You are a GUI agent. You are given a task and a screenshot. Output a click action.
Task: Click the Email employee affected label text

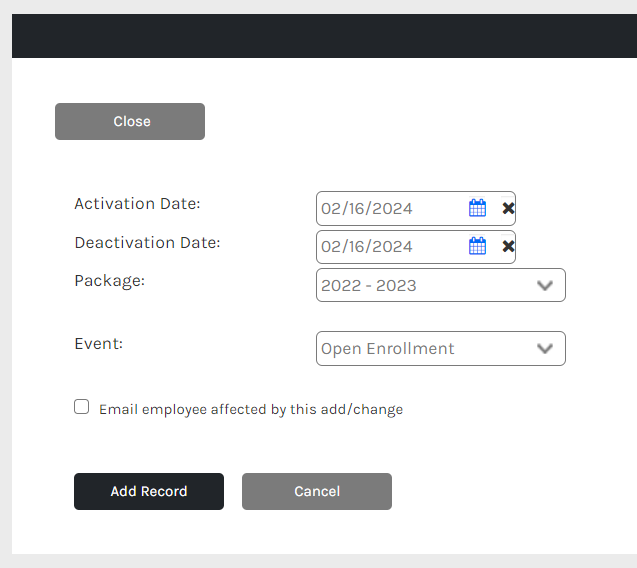(251, 409)
